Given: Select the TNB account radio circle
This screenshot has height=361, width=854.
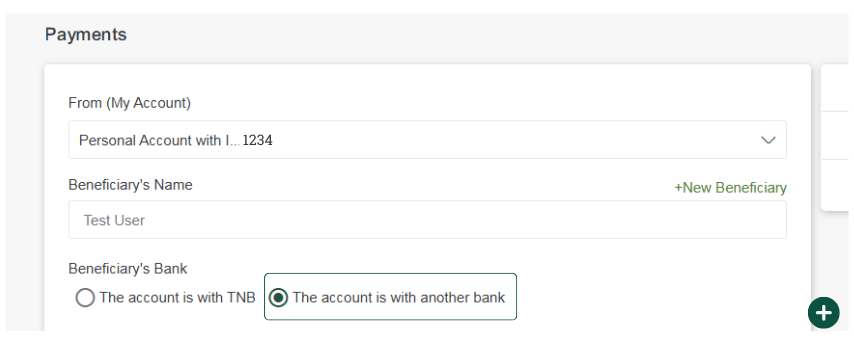Looking at the screenshot, I should coord(84,298).
